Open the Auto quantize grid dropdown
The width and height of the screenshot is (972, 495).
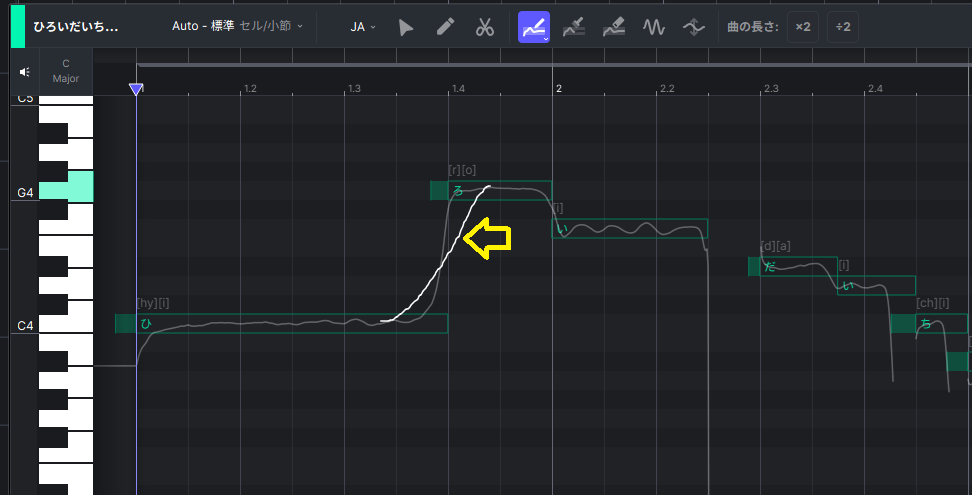pyautogui.click(x=238, y=27)
